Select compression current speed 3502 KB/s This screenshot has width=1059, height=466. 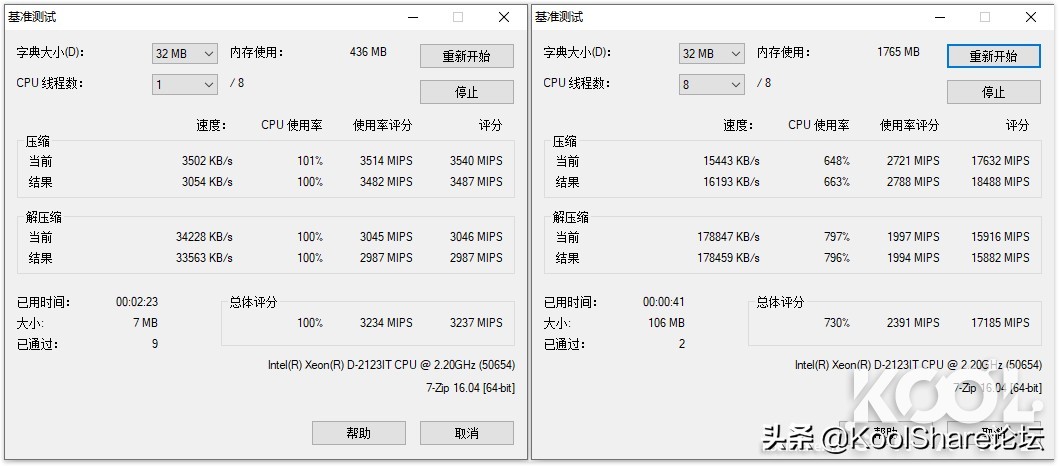point(207,161)
